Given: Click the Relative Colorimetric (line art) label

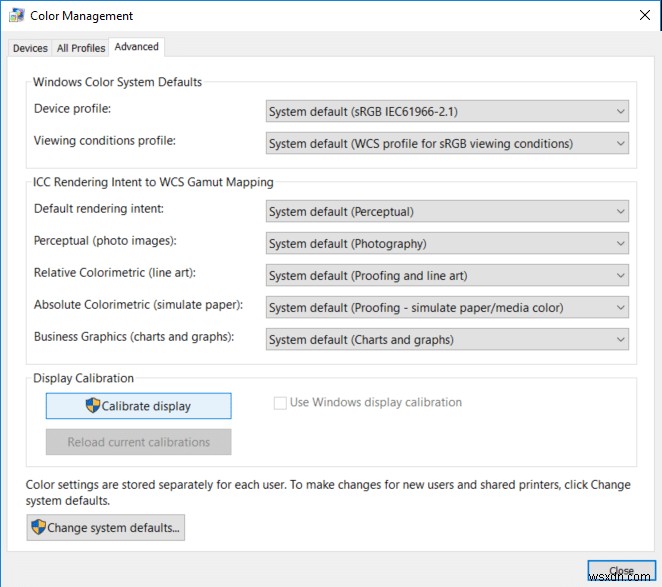Looking at the screenshot, I should pyautogui.click(x=115, y=273).
